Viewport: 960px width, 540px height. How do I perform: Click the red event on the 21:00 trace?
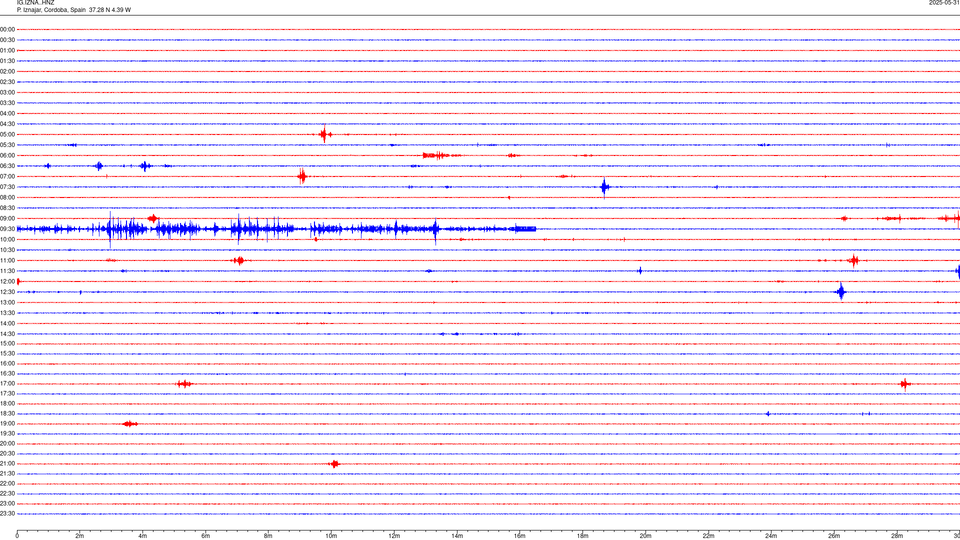click(334, 464)
